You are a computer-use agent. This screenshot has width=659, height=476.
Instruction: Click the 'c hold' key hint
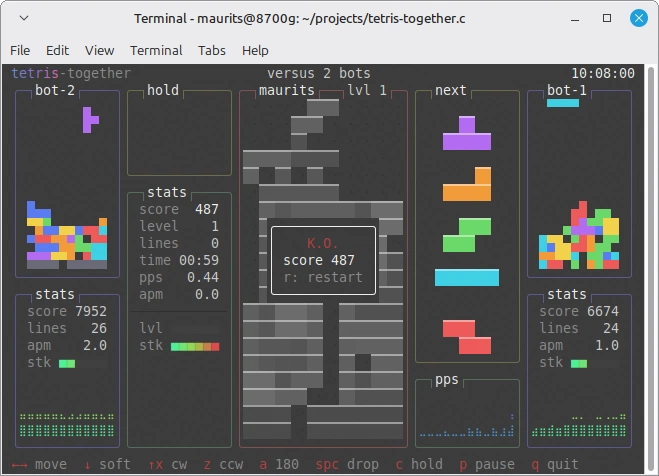point(419,464)
